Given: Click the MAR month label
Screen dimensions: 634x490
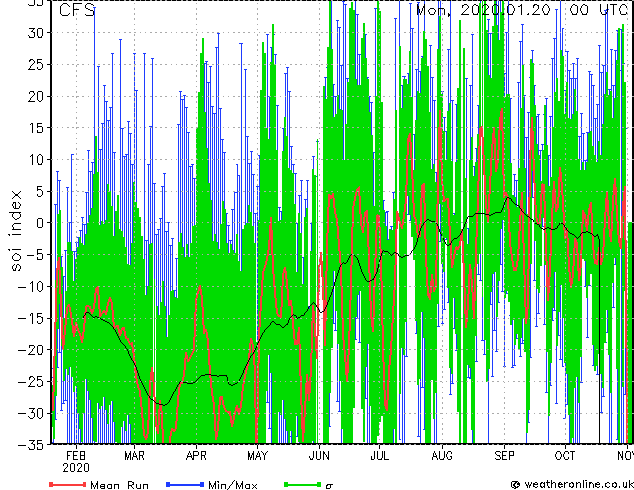Looking at the screenshot, I should click(x=134, y=456).
